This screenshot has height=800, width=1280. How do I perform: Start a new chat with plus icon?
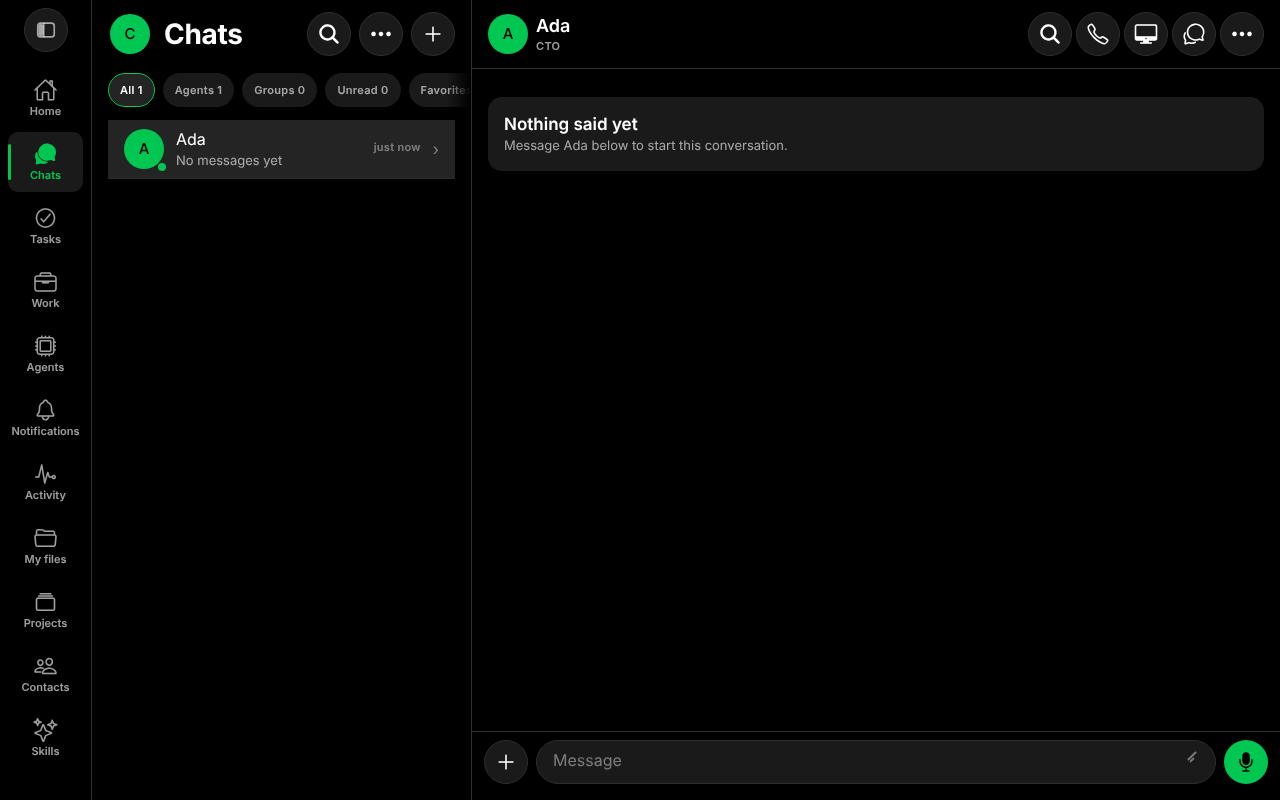point(433,34)
